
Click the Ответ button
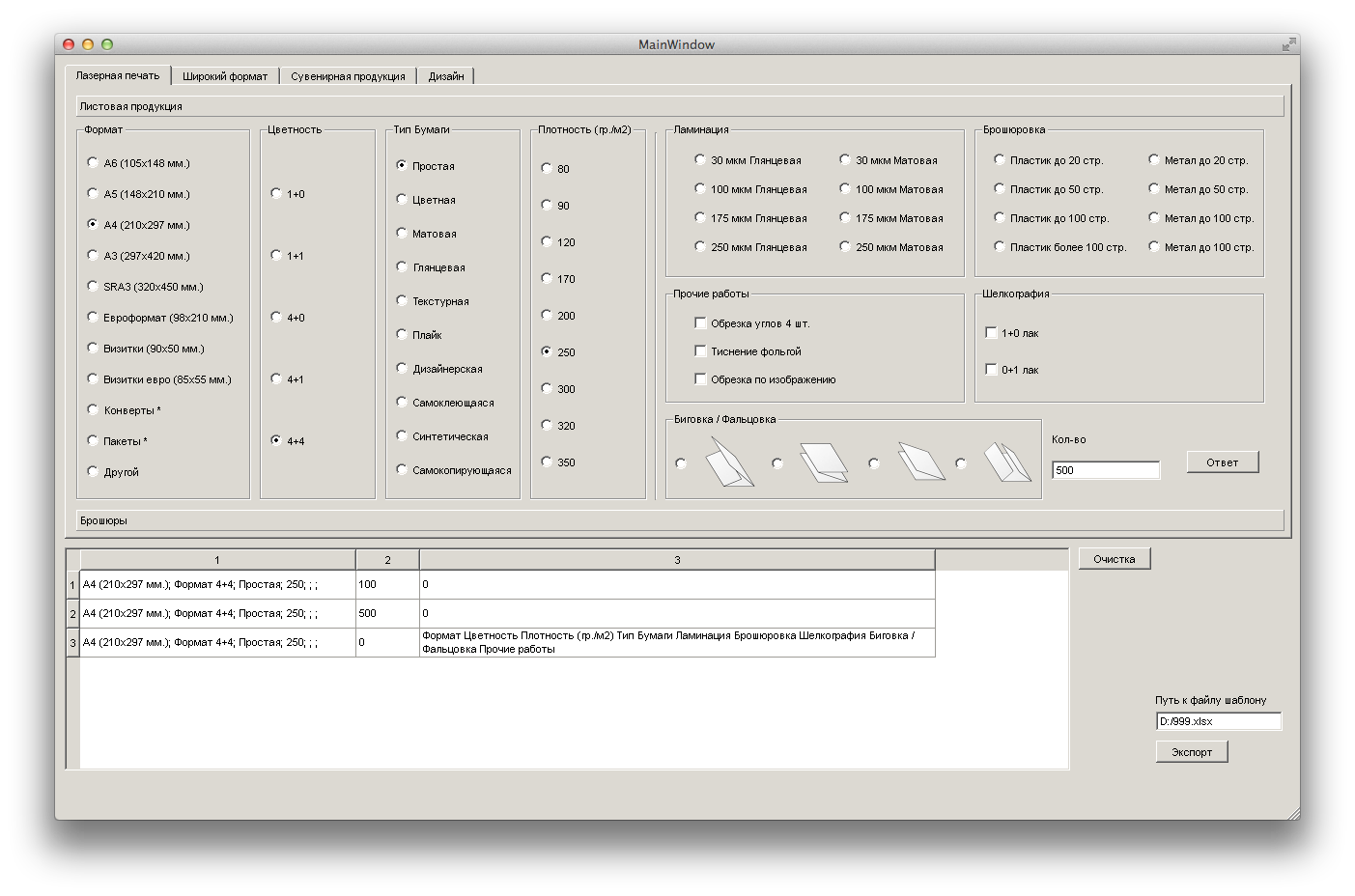[1223, 462]
